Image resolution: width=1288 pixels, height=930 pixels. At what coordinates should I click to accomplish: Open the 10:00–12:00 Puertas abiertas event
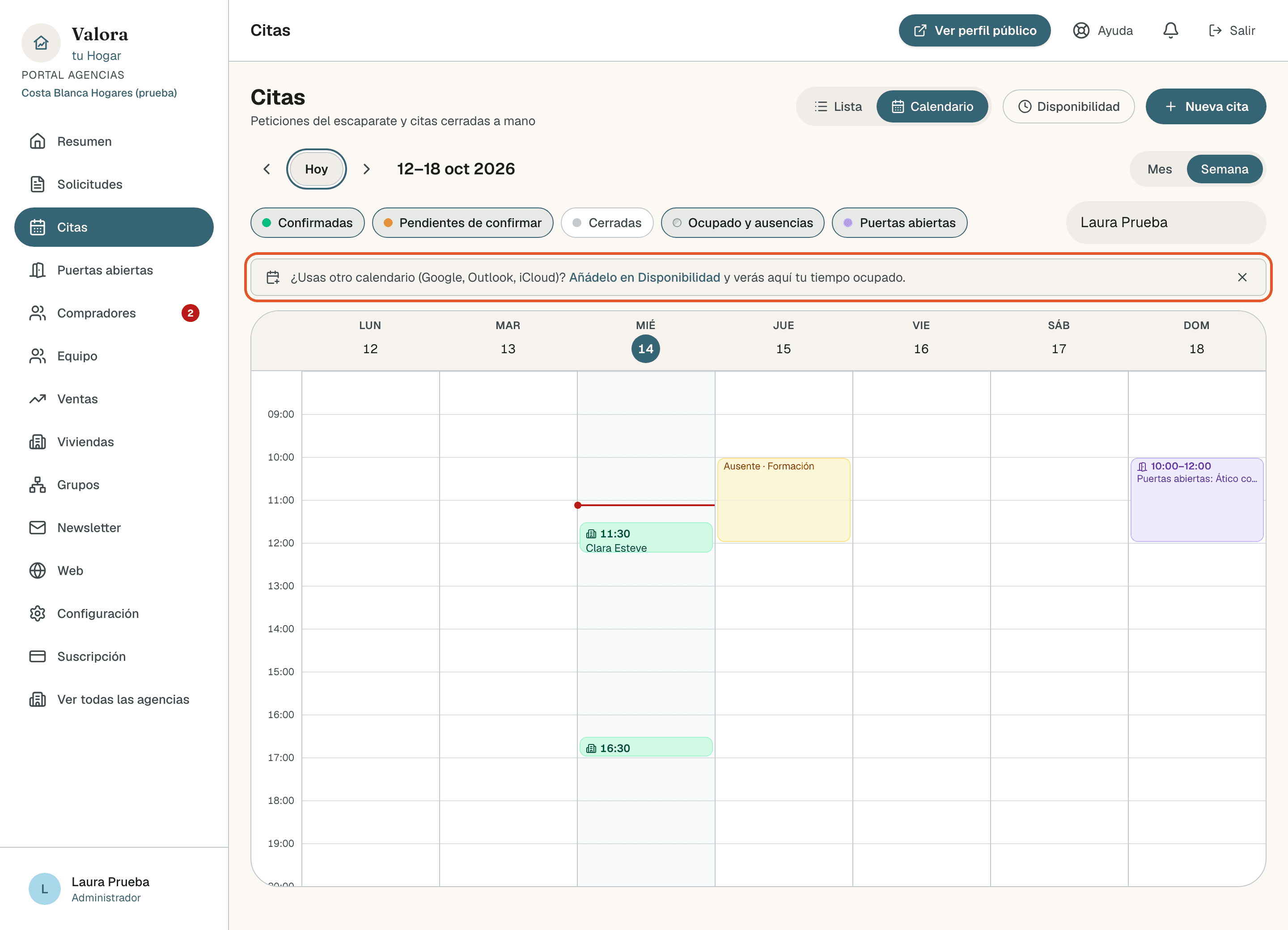(x=1197, y=500)
